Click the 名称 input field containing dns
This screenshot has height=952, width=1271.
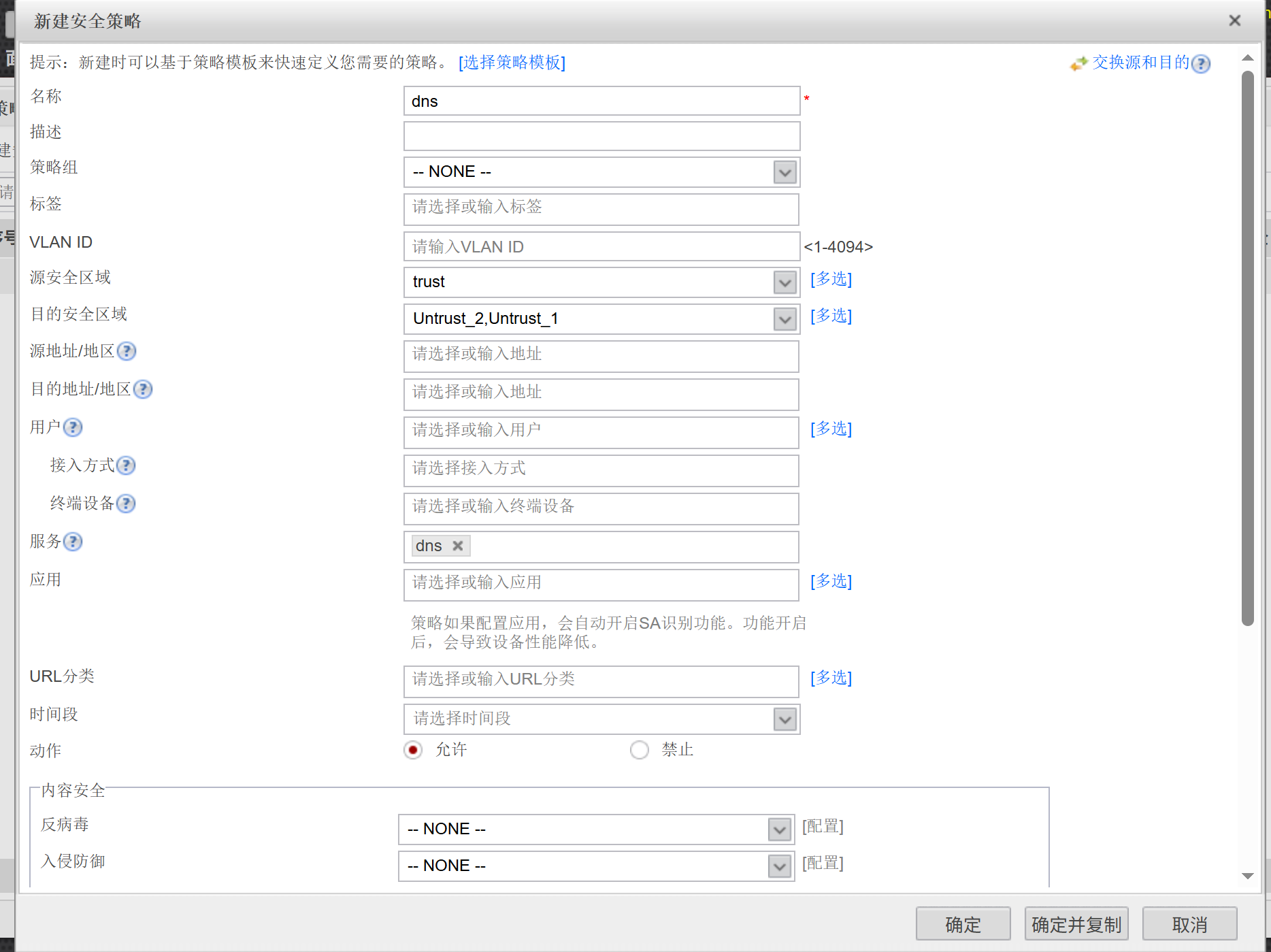[x=601, y=101]
